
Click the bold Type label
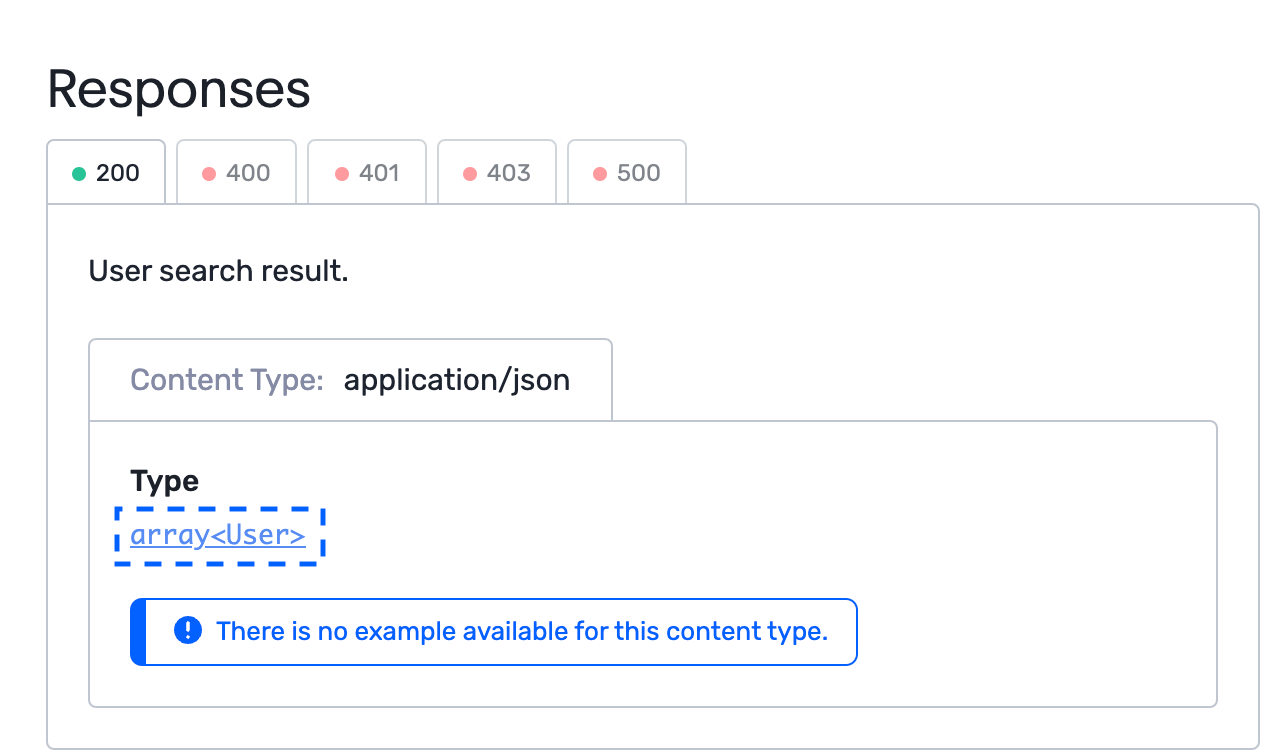(164, 481)
